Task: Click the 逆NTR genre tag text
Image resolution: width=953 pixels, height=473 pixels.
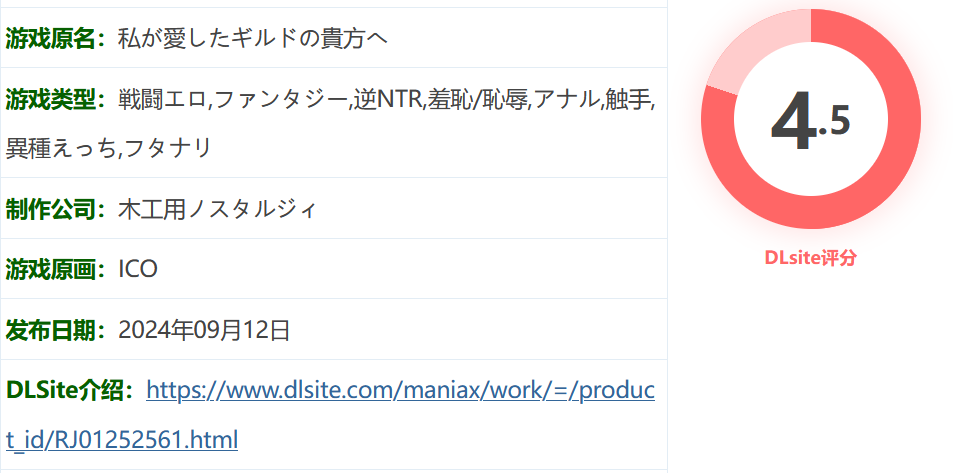Action: (388, 100)
